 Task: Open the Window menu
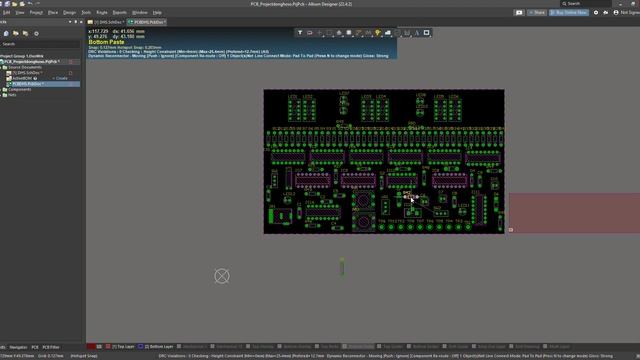[x=140, y=13]
